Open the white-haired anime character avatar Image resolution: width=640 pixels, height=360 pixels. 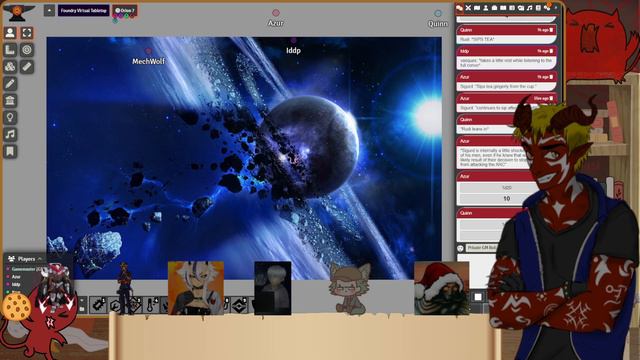(196, 288)
